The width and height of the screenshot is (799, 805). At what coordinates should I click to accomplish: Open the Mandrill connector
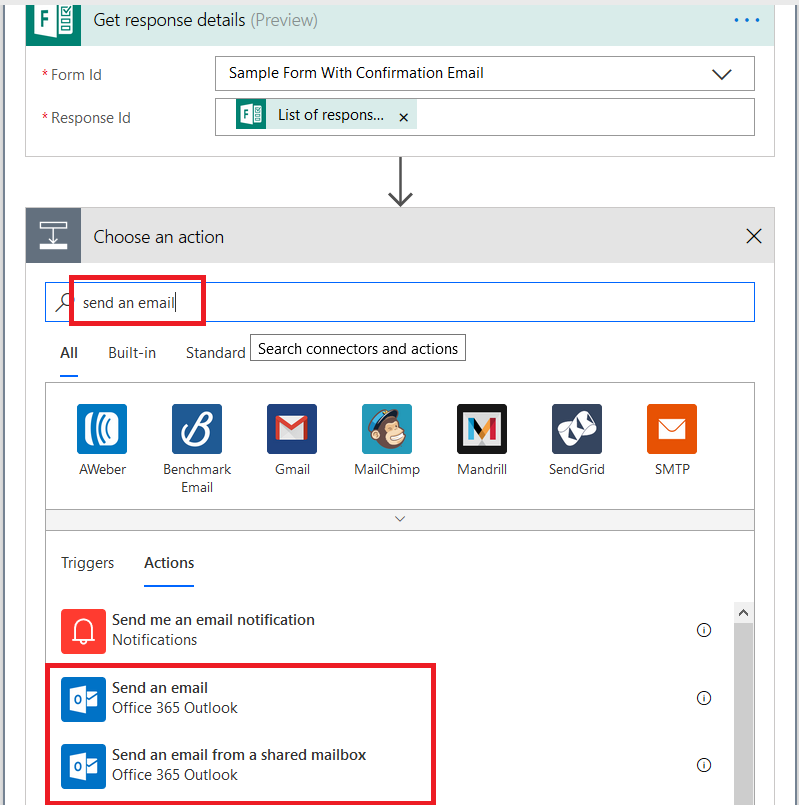(x=482, y=429)
